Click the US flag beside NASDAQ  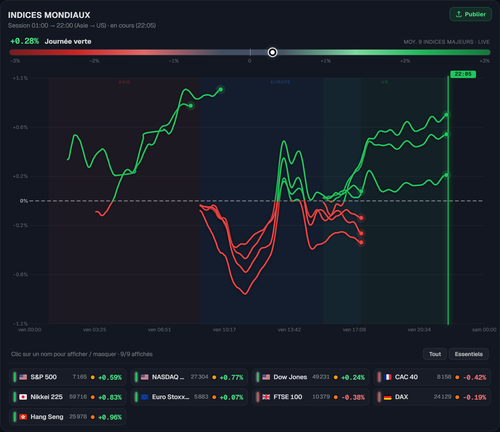[144, 377]
